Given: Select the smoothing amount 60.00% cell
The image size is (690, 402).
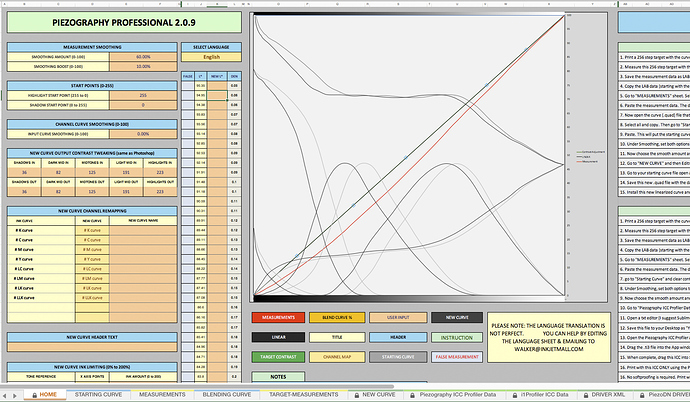Looking at the screenshot, I should [144, 58].
